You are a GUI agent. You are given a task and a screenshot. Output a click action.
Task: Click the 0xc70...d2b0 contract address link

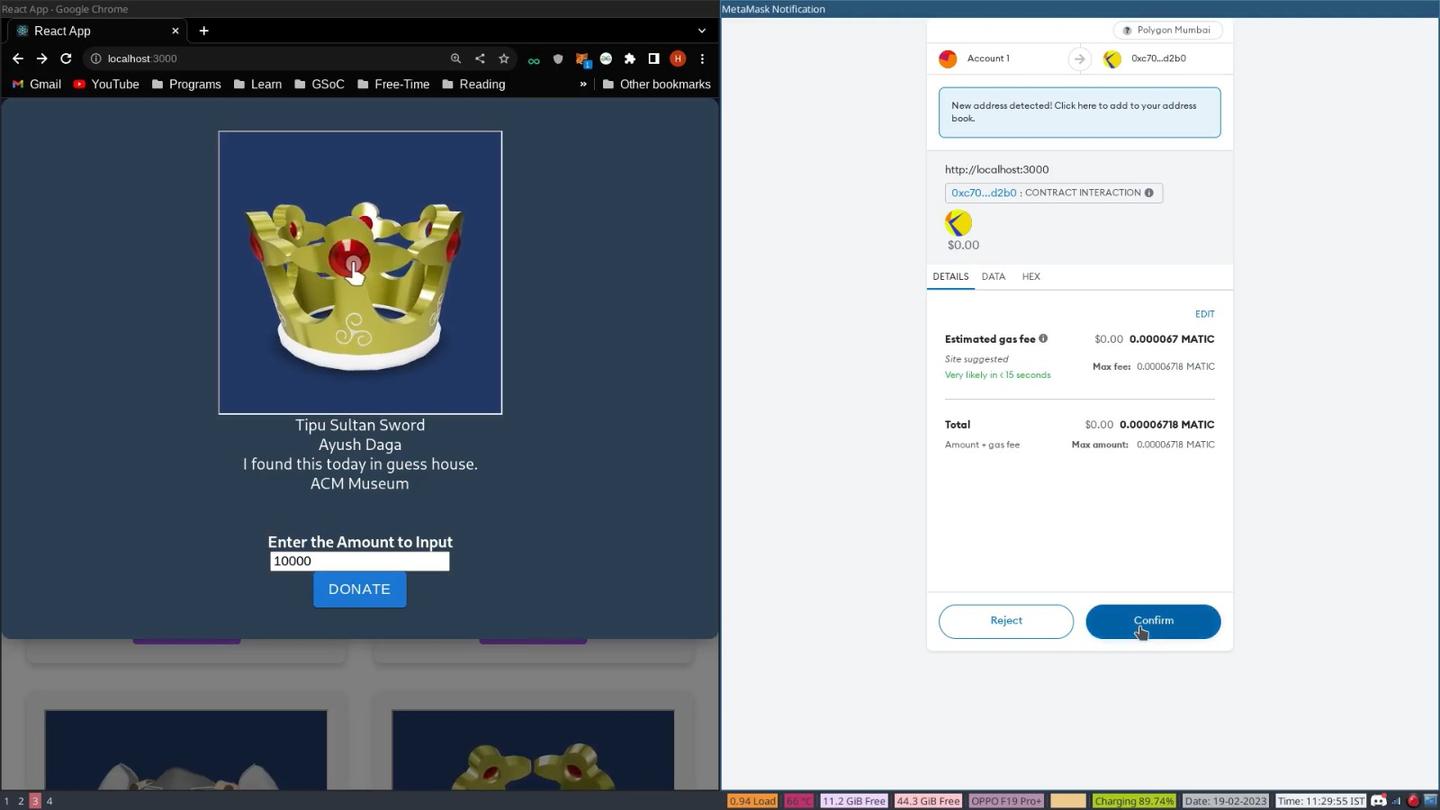[x=983, y=193]
